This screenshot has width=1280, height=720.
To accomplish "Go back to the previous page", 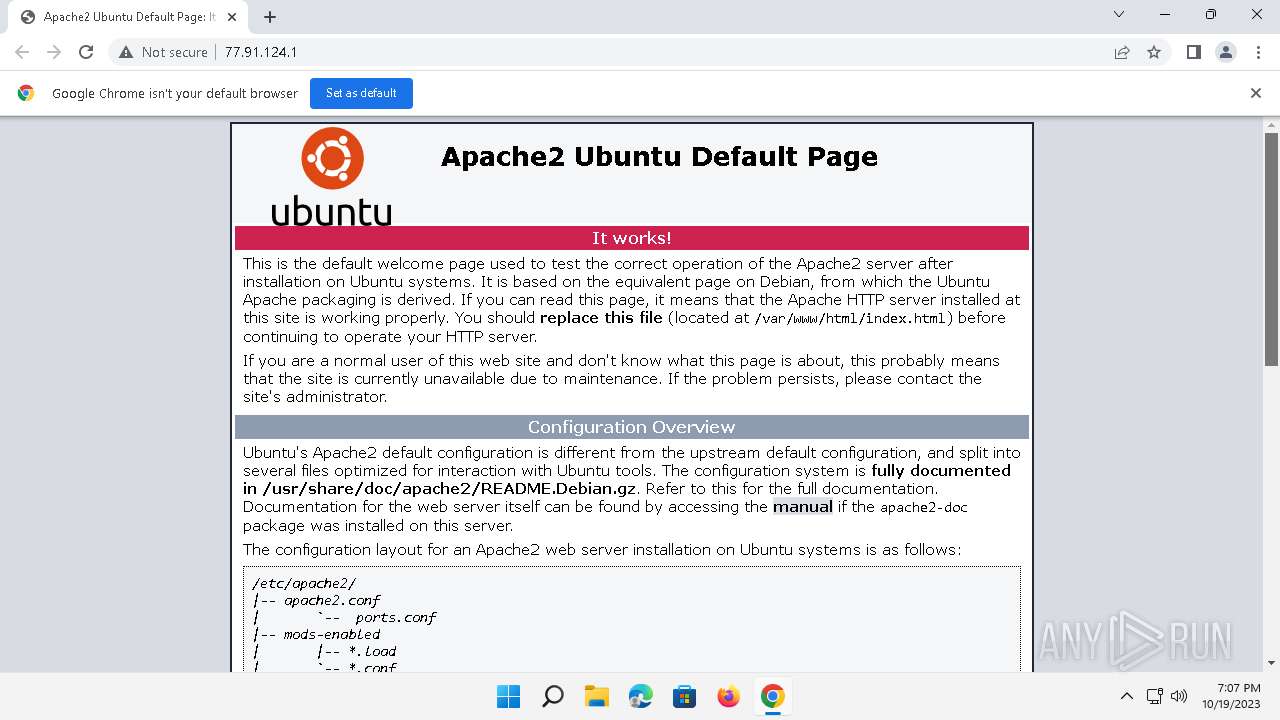I will 22,52.
